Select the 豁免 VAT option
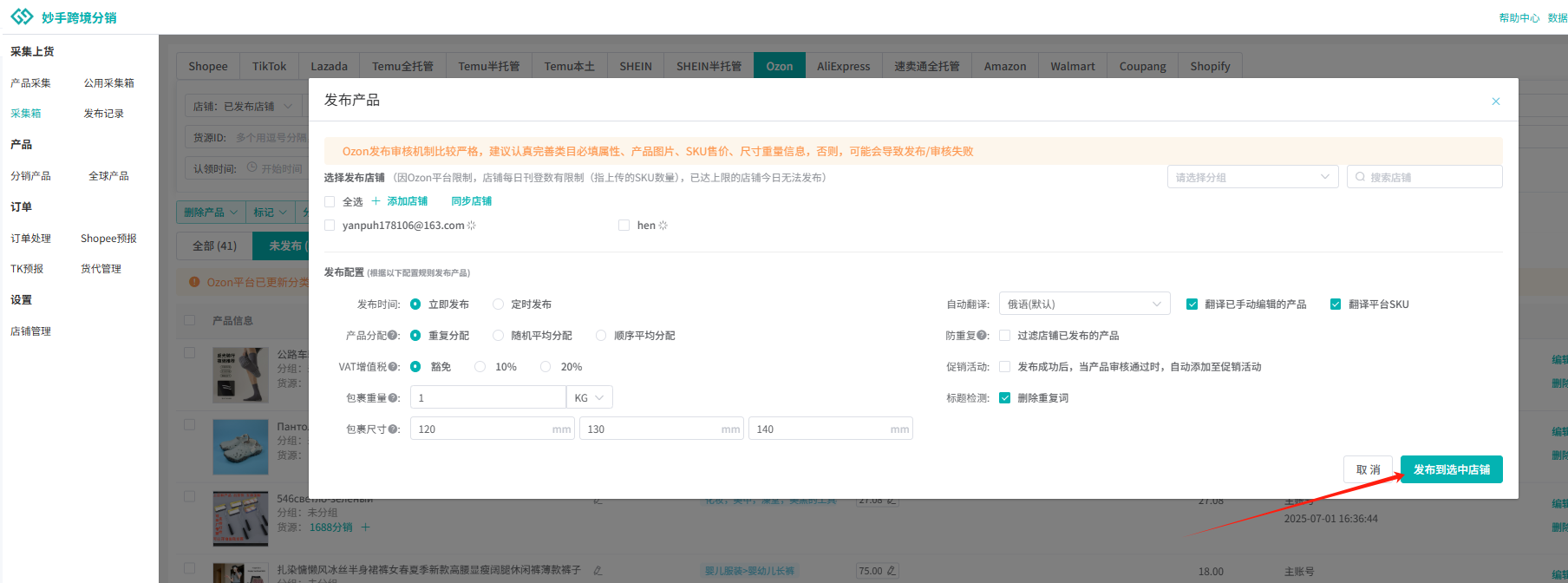The width and height of the screenshot is (1568, 583). pos(415,367)
